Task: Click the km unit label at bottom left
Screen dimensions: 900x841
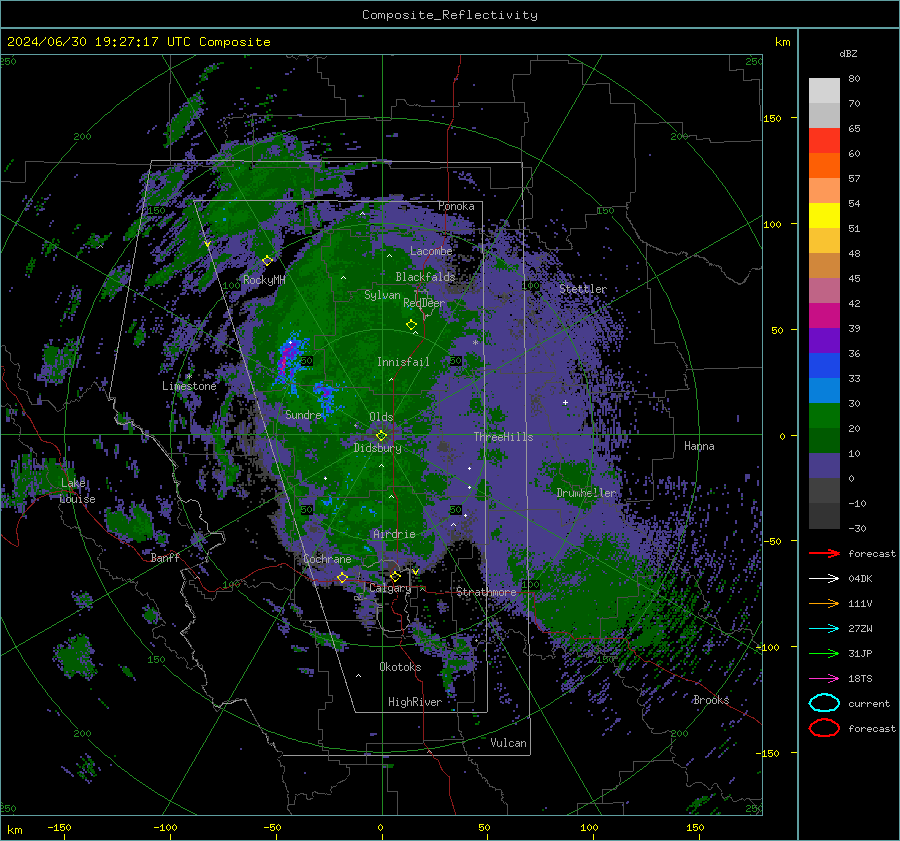Action: click(14, 830)
